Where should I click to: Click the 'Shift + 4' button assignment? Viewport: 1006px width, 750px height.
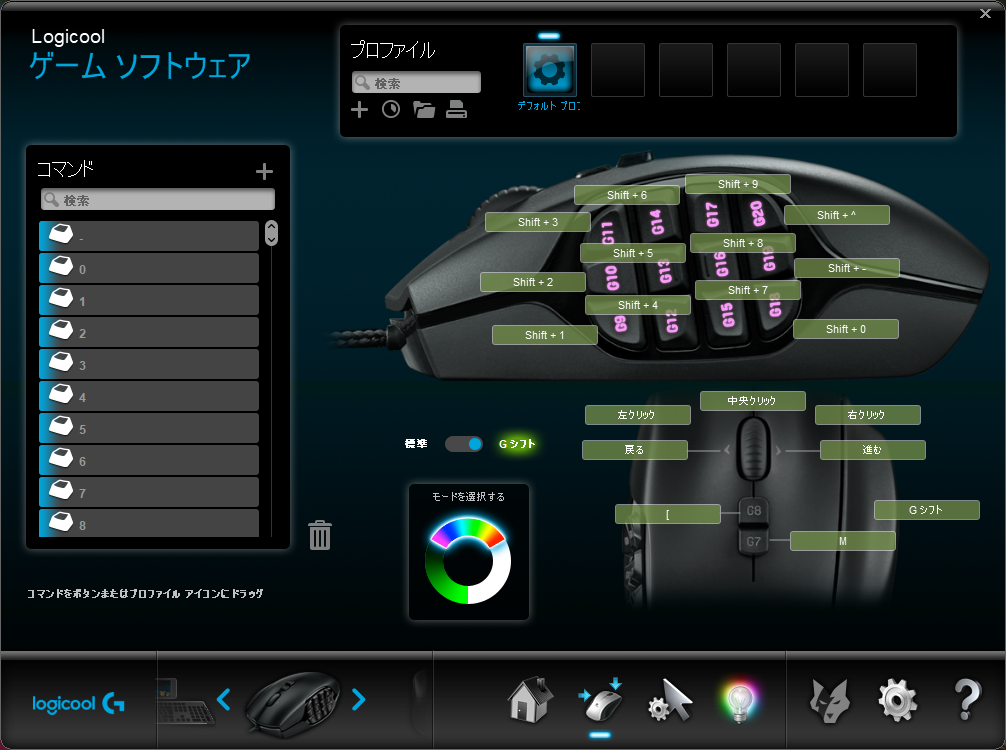(638, 305)
